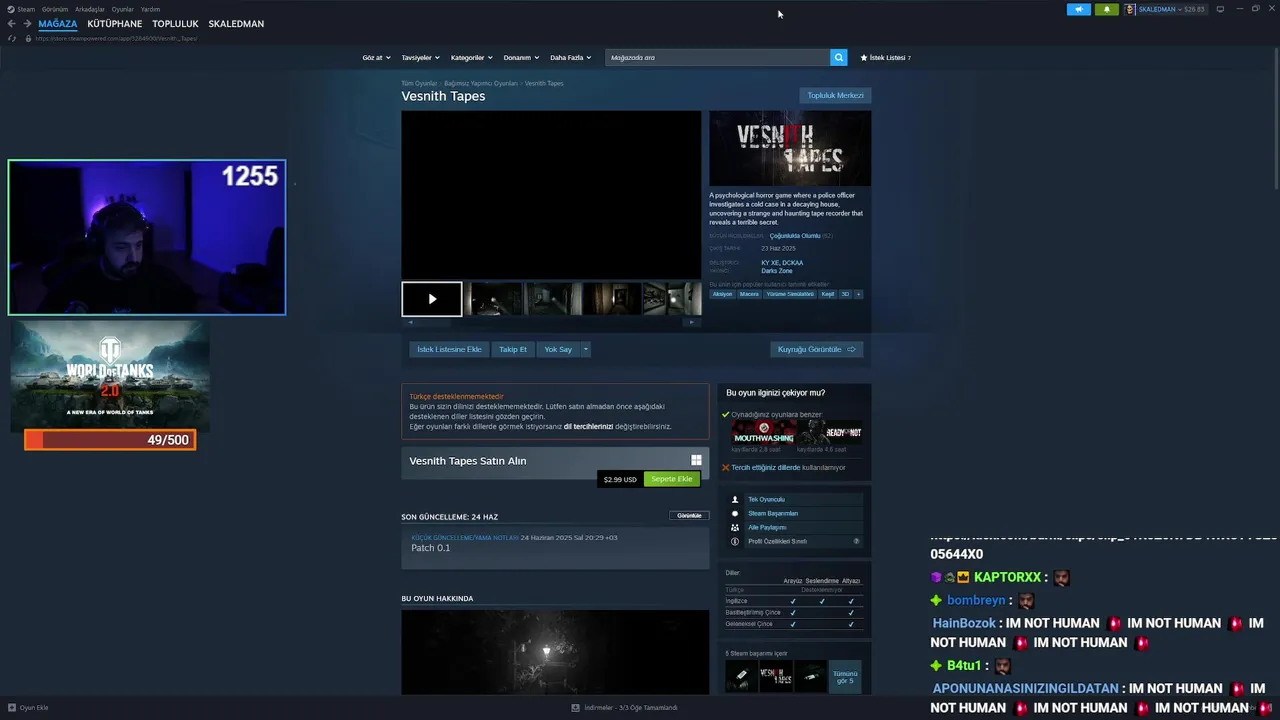Click the plus button after 3D tag
This screenshot has width=1280, height=720.
pyautogui.click(x=858, y=294)
